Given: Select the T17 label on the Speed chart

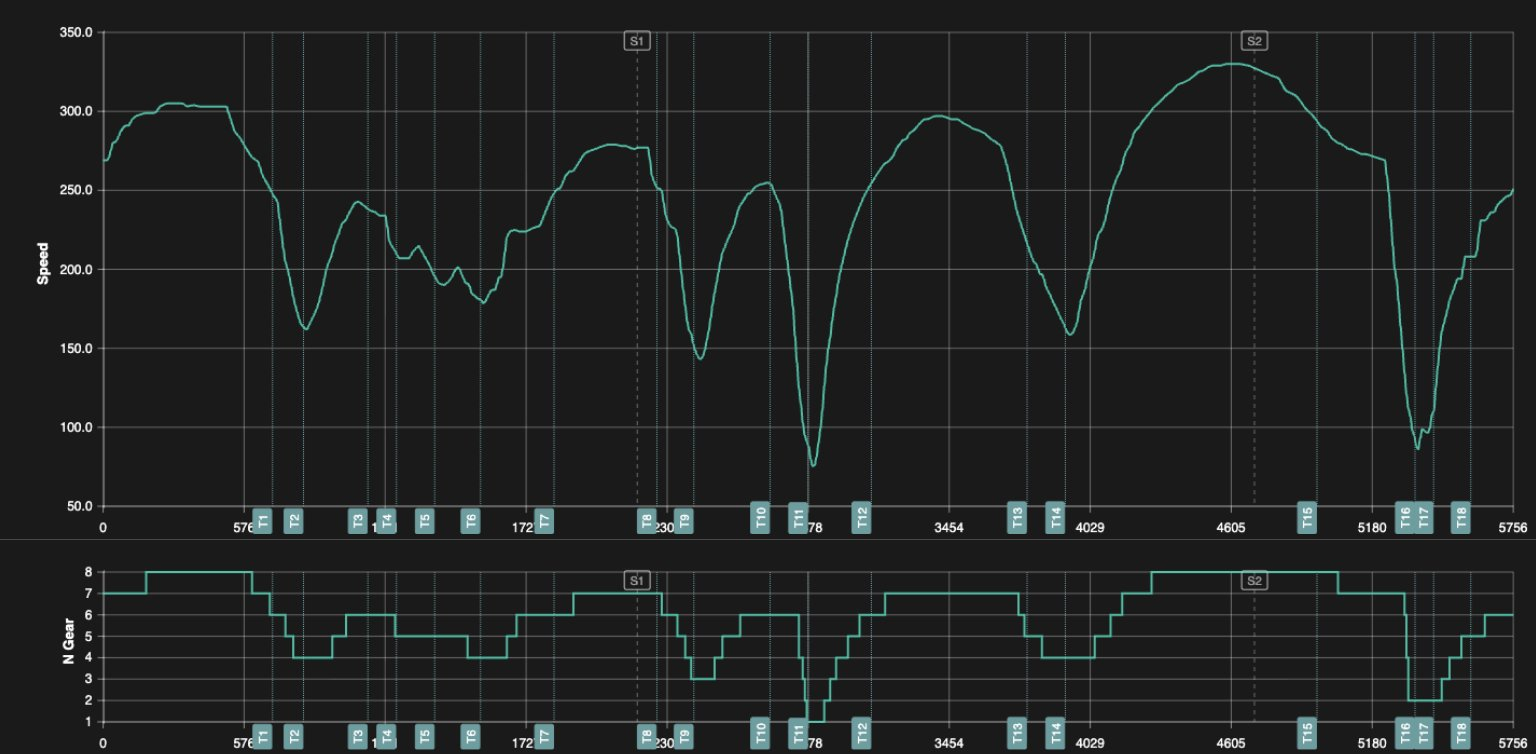Looking at the screenshot, I should click(1424, 518).
